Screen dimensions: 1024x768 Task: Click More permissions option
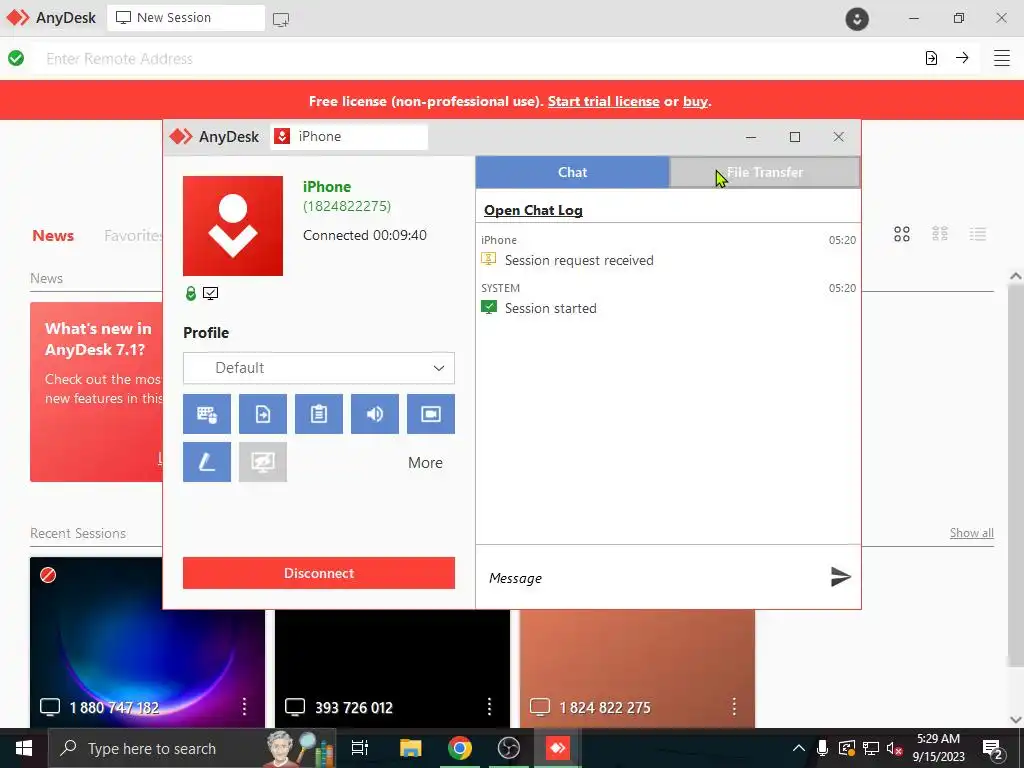click(425, 462)
